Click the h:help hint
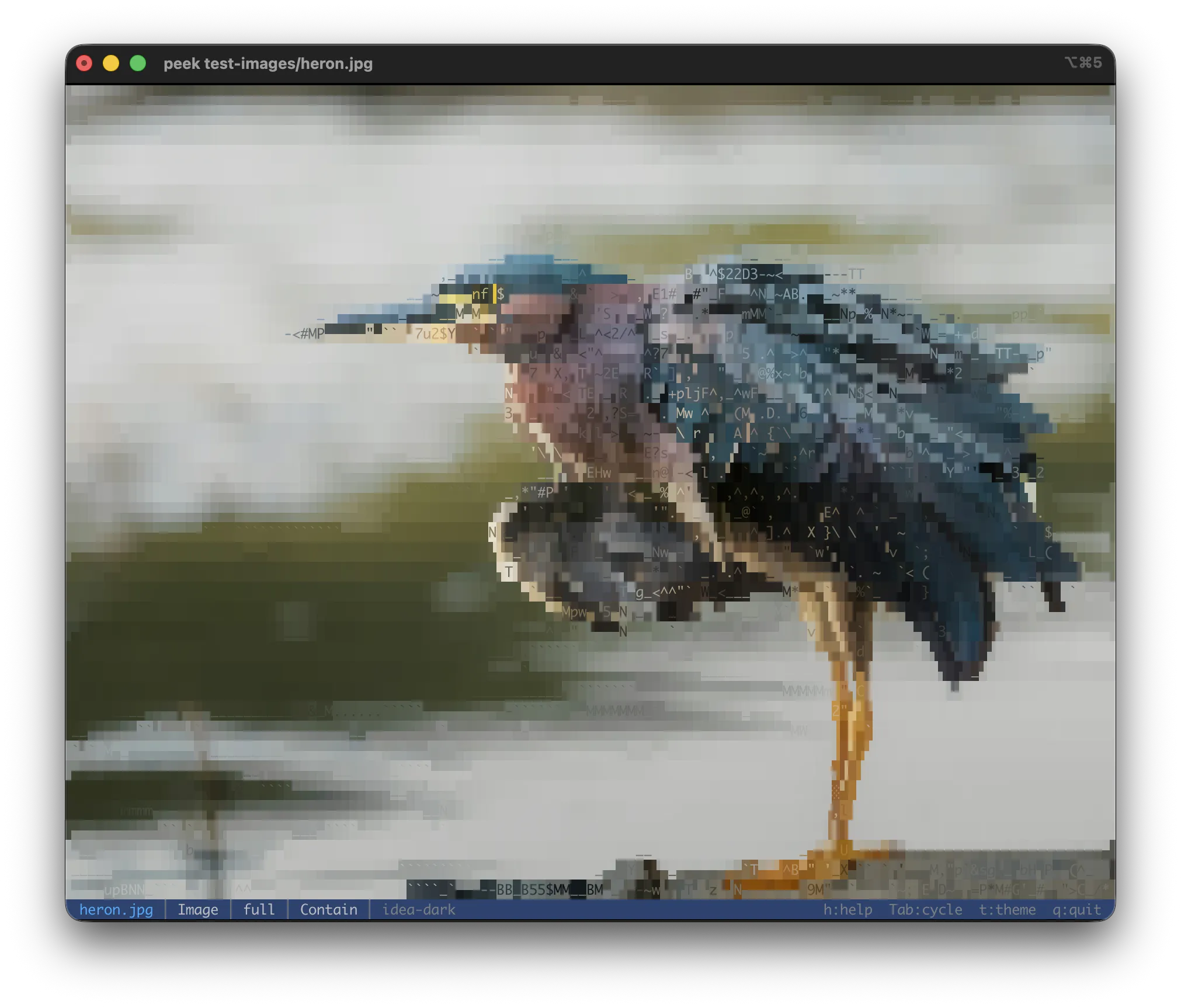The height and width of the screenshot is (1008, 1181). (847, 909)
